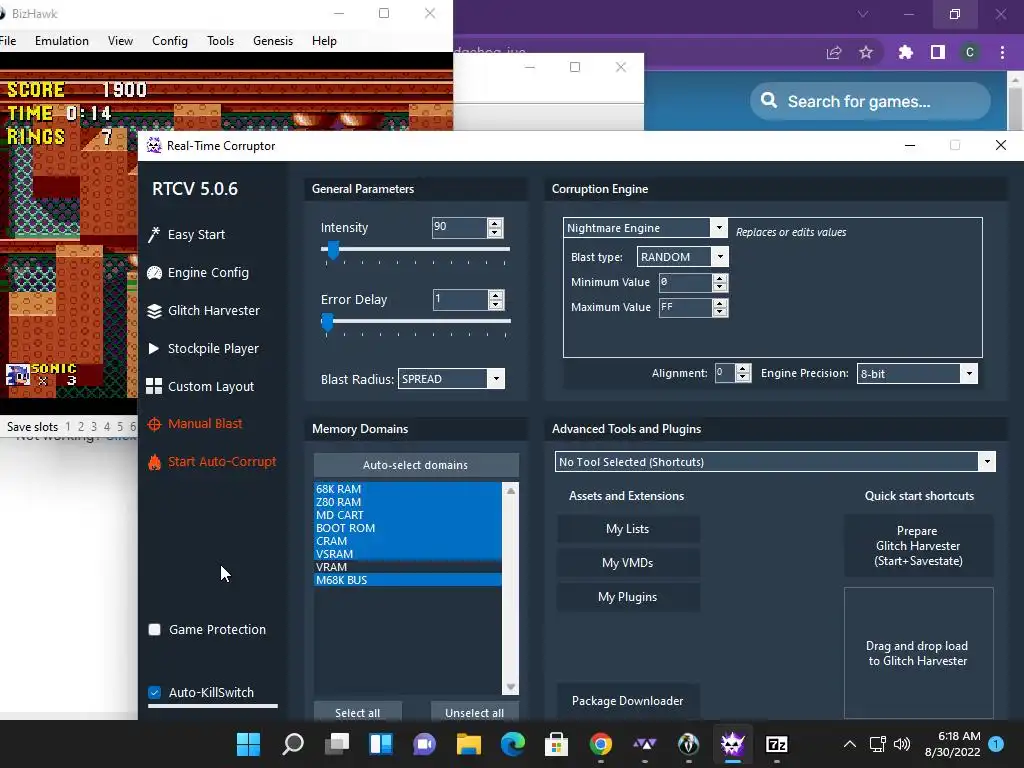Click Chrome share page icon
Screen dimensions: 1024x768
pyautogui.click(x=834, y=52)
